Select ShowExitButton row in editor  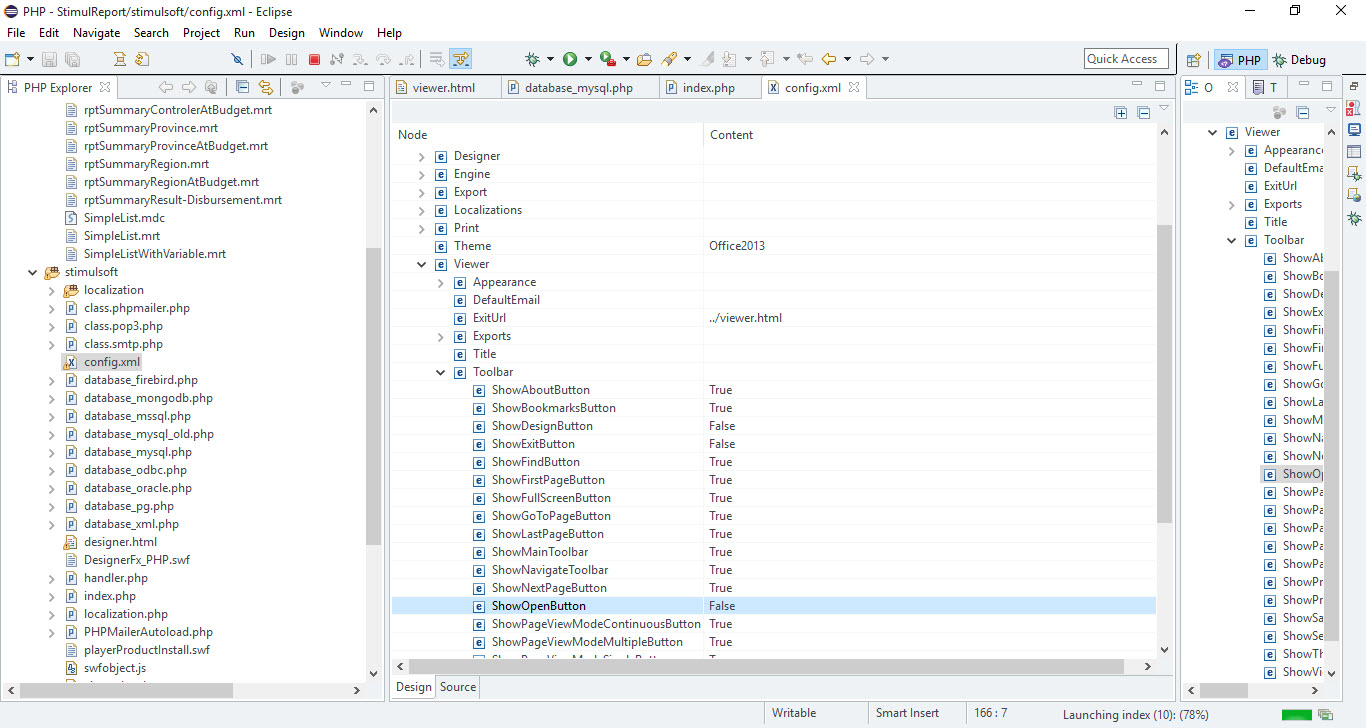tap(773, 444)
